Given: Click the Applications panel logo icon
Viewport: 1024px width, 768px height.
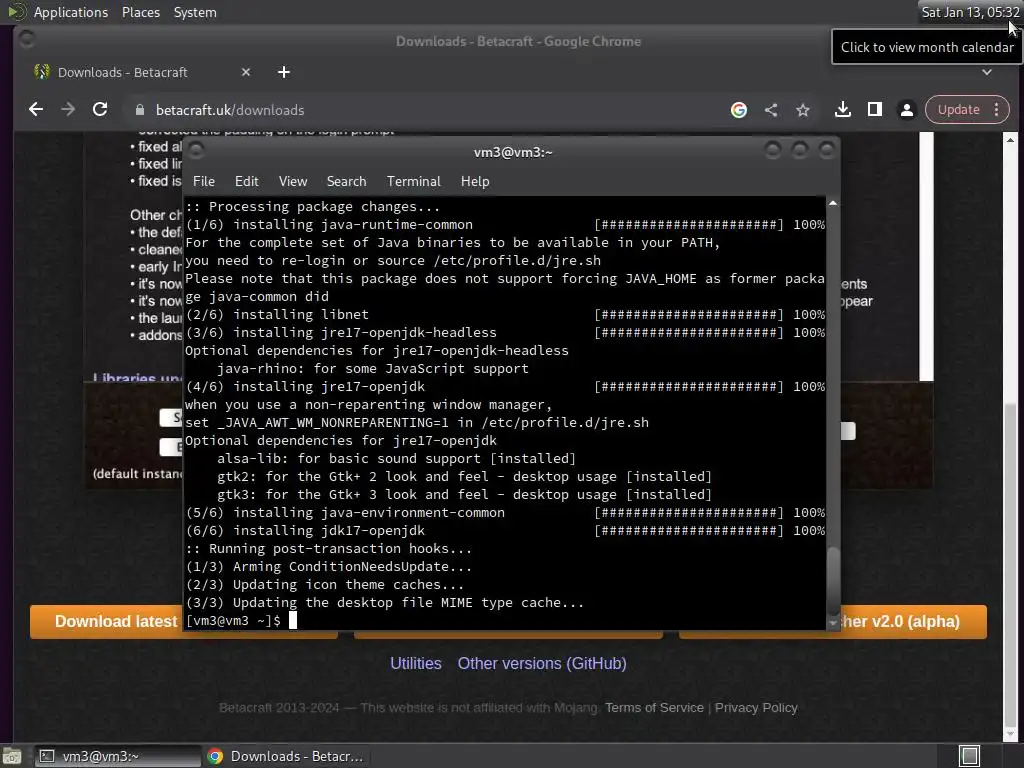Looking at the screenshot, I should coord(16,12).
